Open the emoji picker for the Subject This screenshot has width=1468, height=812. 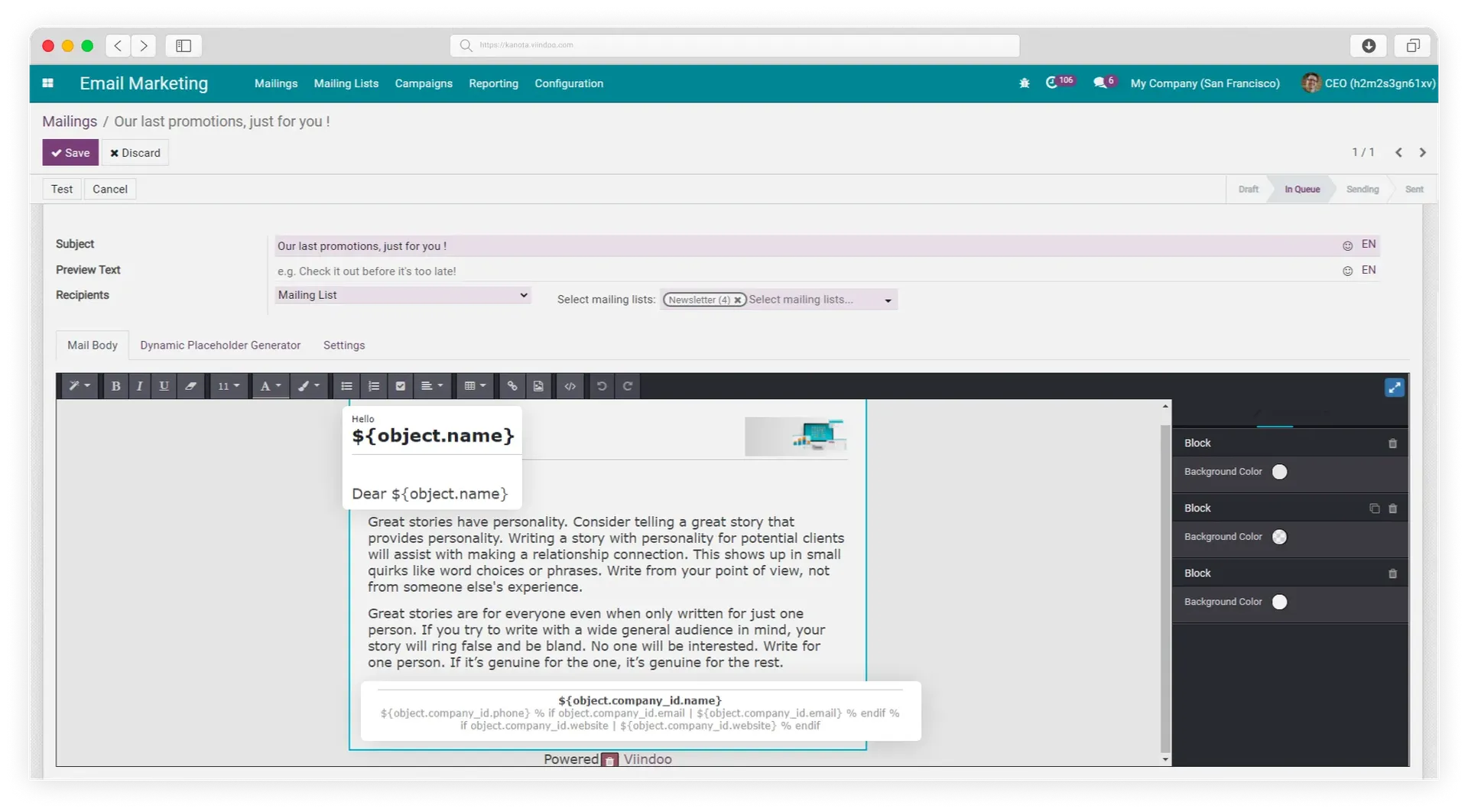[x=1347, y=245]
